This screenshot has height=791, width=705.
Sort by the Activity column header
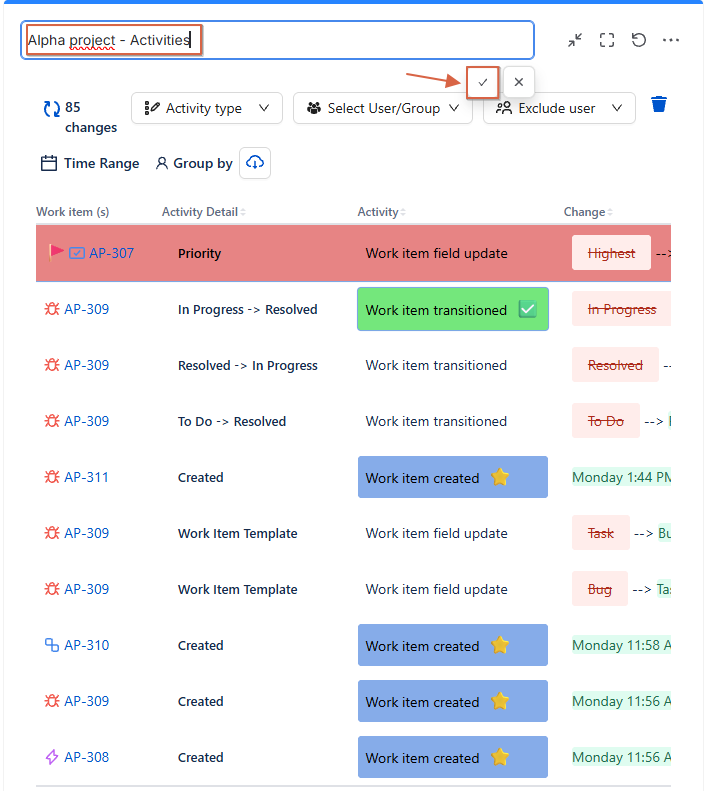click(381, 212)
